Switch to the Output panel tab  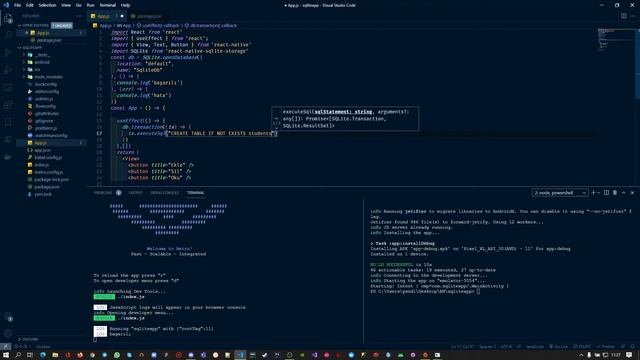(x=136, y=193)
